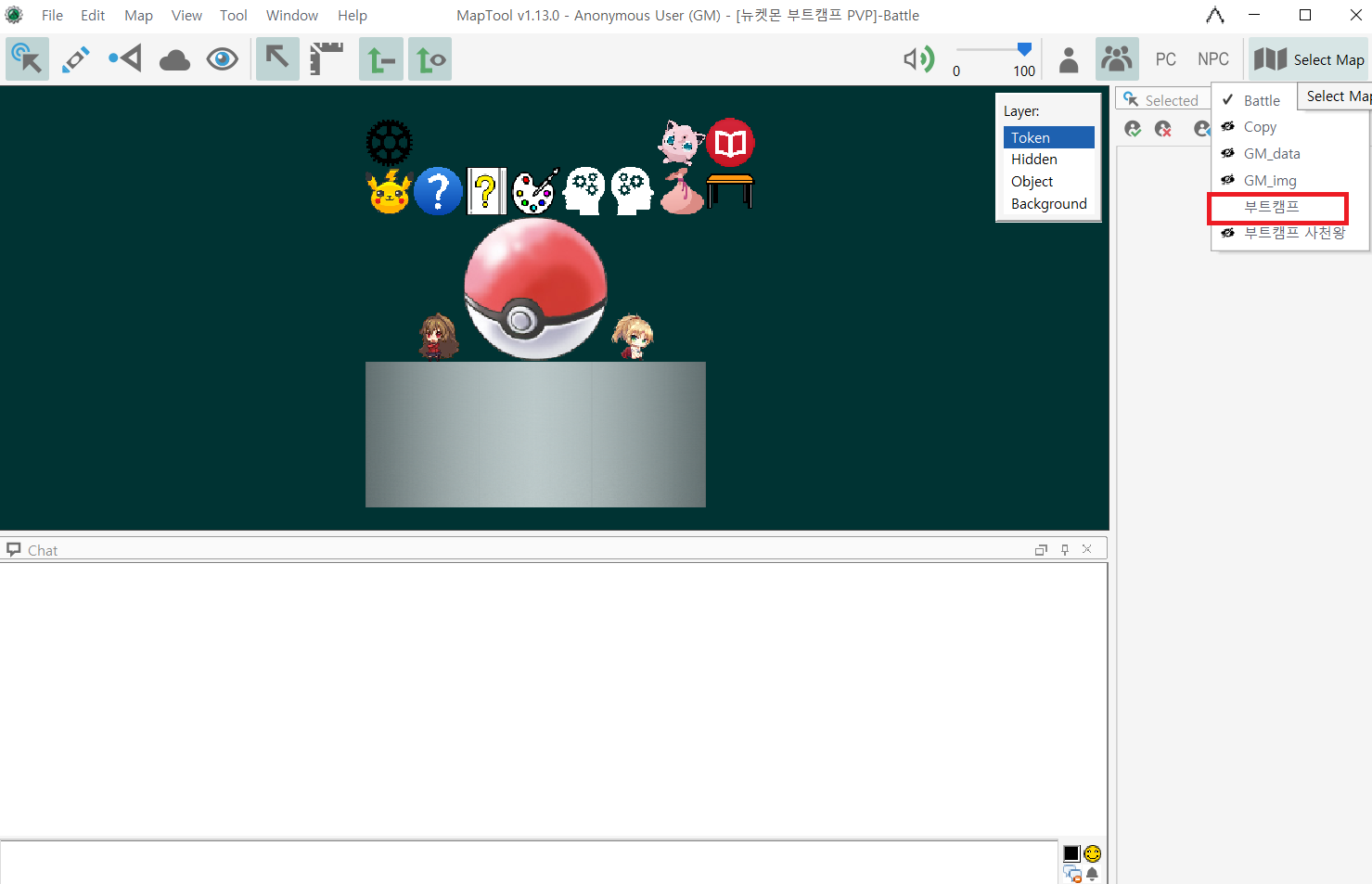
Task: Pick 부트캠프 사천왕 map from list
Action: pos(1294,233)
